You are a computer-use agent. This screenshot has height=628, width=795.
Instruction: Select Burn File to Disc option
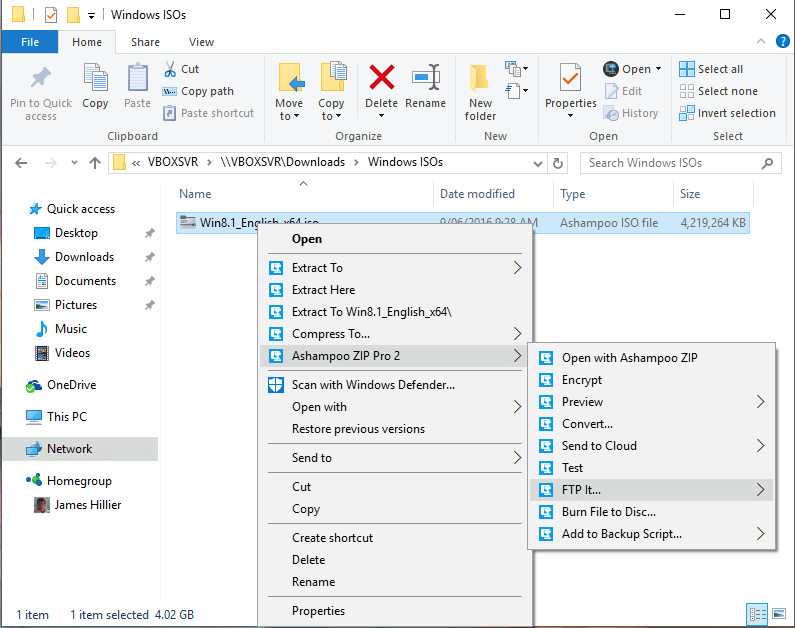(608, 512)
